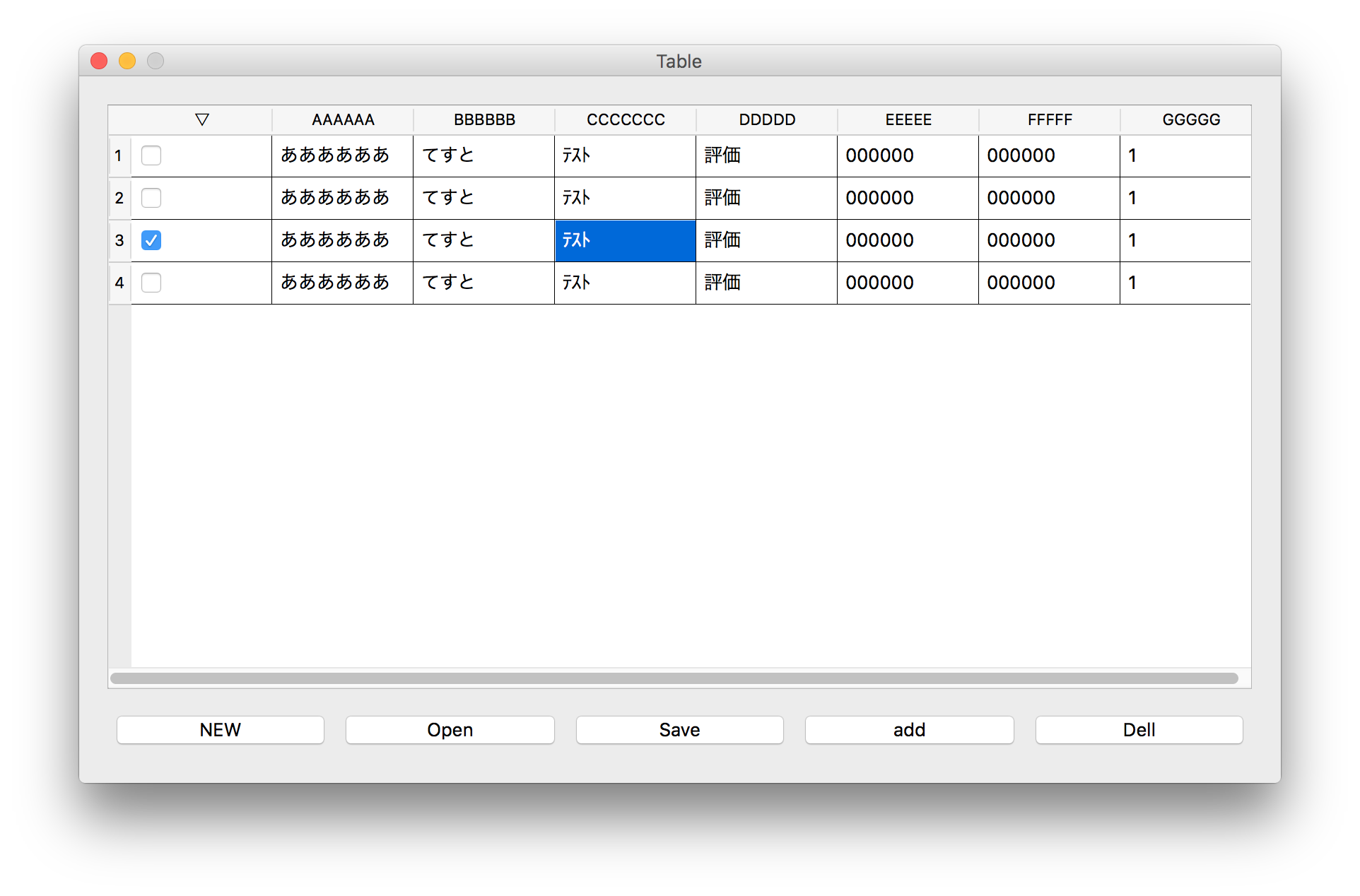Click the EEEEE column header
Viewport: 1360px width, 896px height.
coord(908,119)
